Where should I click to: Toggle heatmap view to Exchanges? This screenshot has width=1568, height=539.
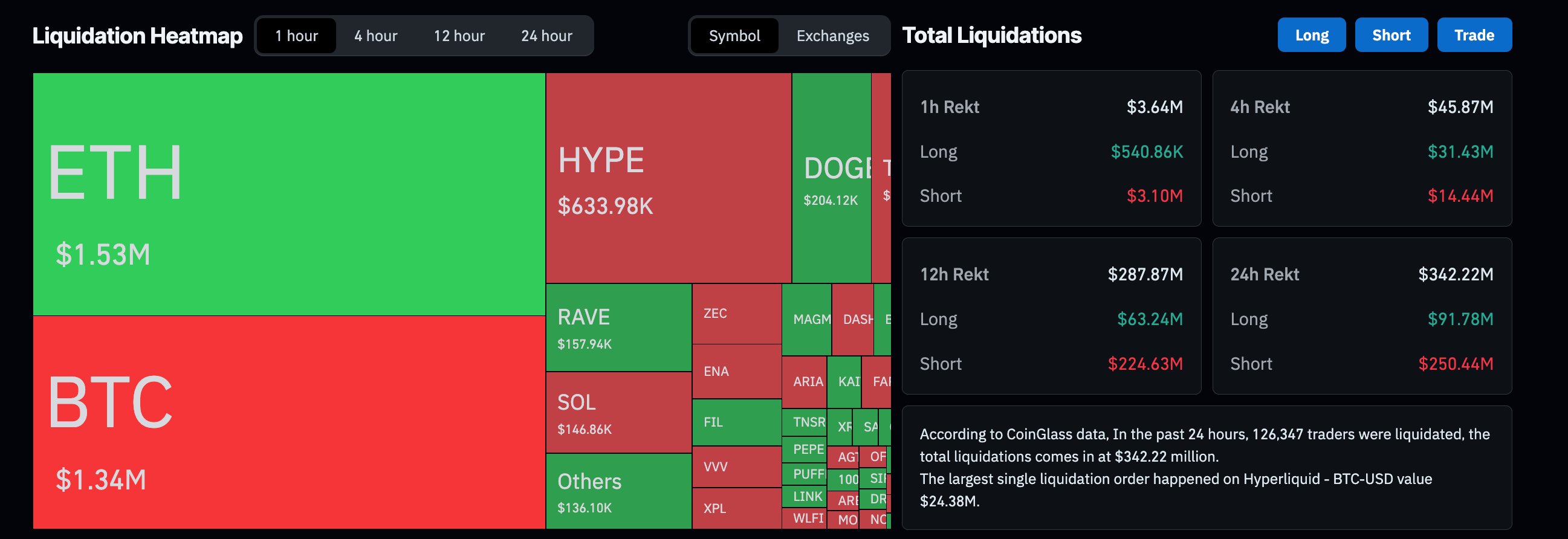pyautogui.click(x=832, y=36)
